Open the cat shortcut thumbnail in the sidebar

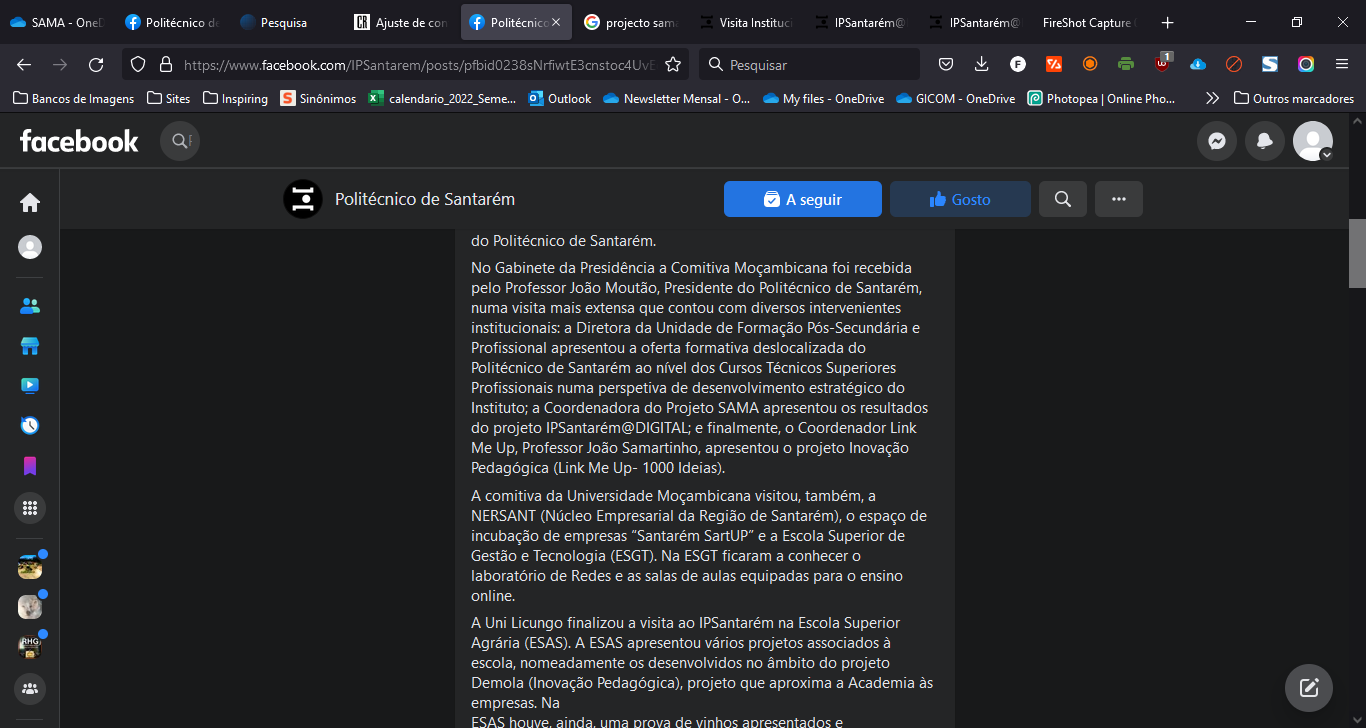pyautogui.click(x=30, y=607)
